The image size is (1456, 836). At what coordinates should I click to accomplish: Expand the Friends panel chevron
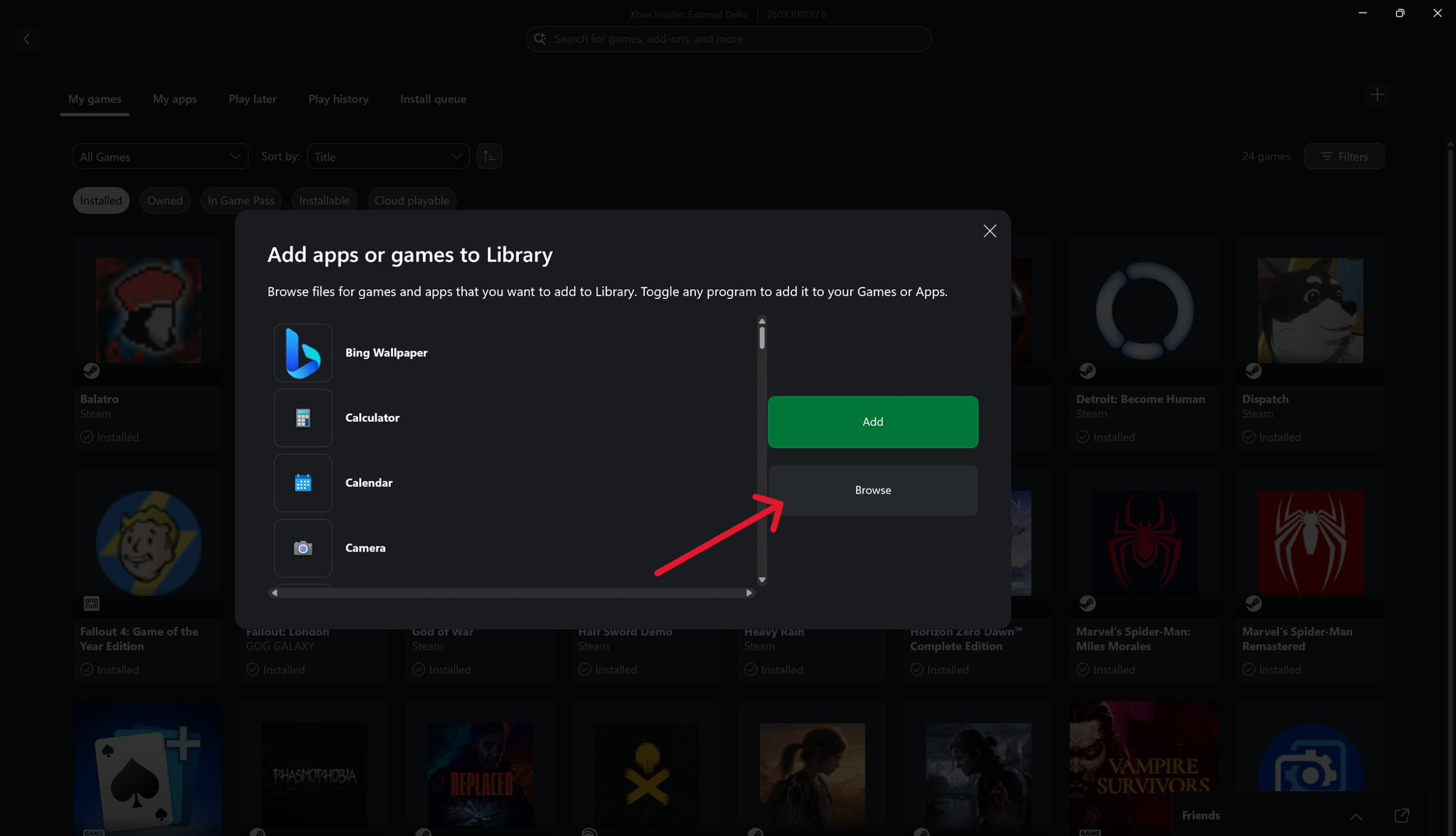1356,816
